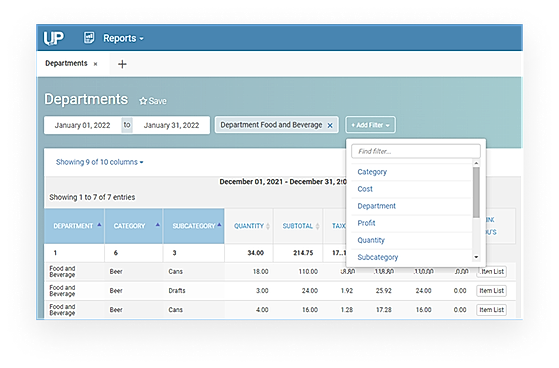Select the Departments tab
559x368 pixels.
tap(66, 63)
